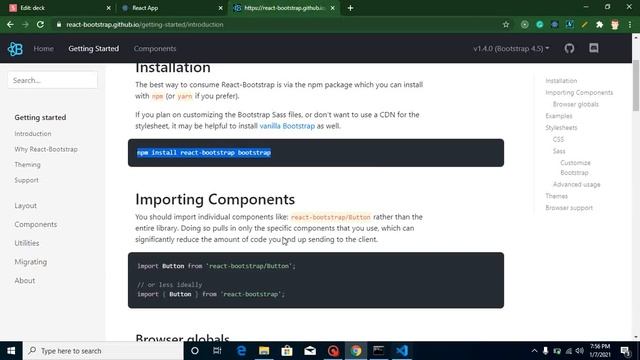Click the highlighted npm install command text
The height and width of the screenshot is (360, 640).
coord(204,153)
